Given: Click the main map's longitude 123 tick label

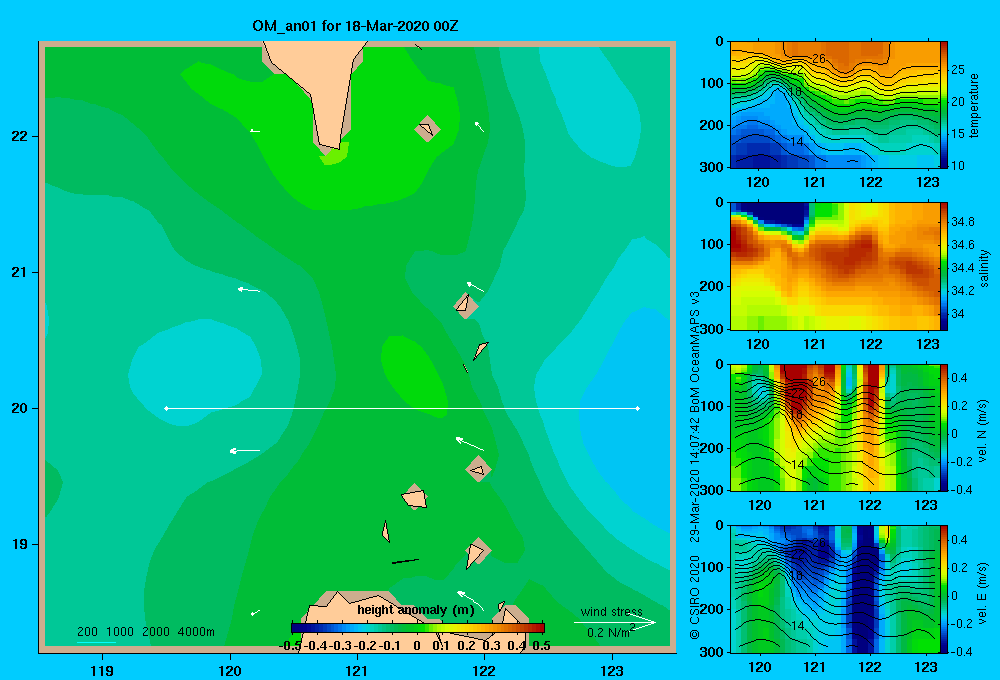Looking at the screenshot, I should (612, 670).
